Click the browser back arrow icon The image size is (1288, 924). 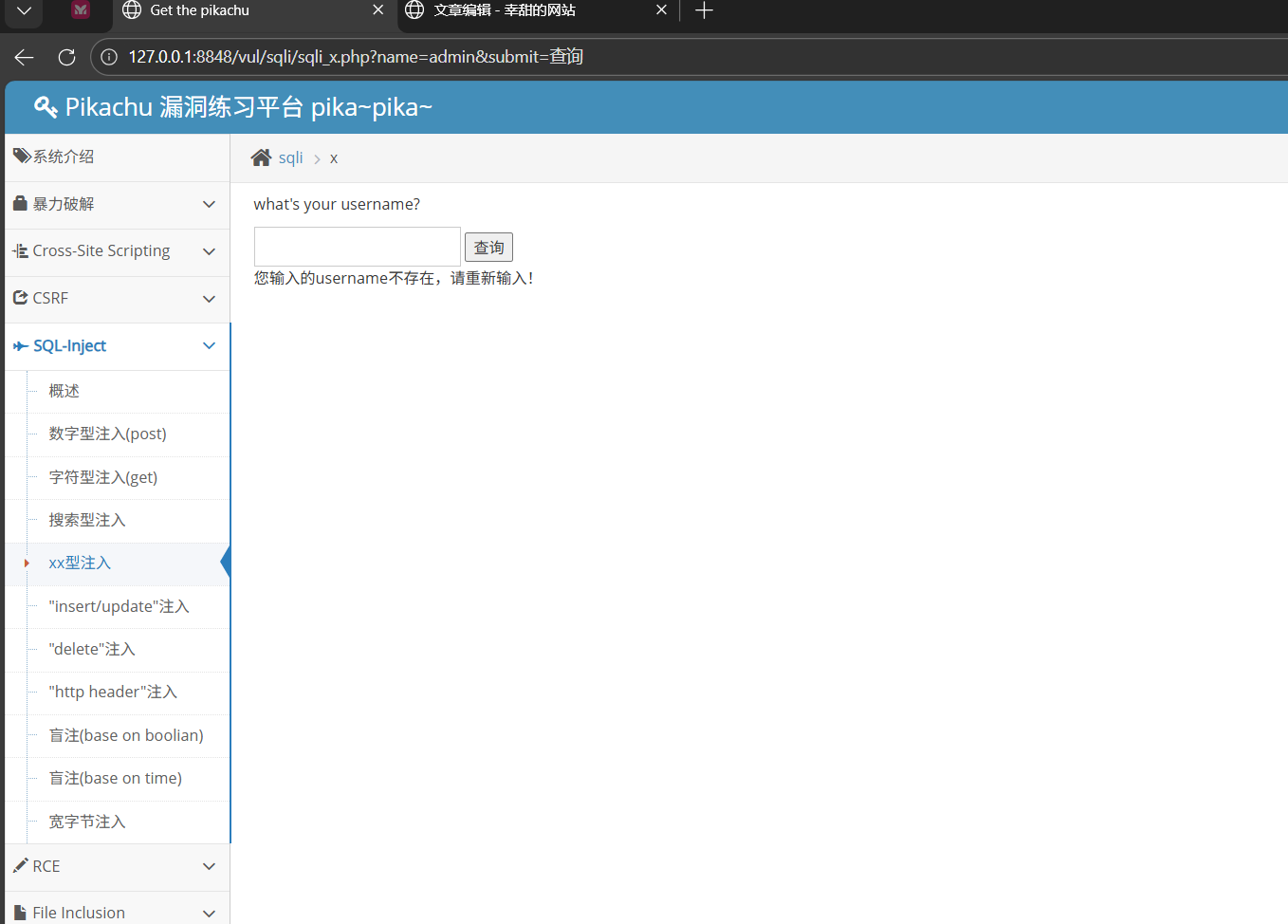pos(25,57)
